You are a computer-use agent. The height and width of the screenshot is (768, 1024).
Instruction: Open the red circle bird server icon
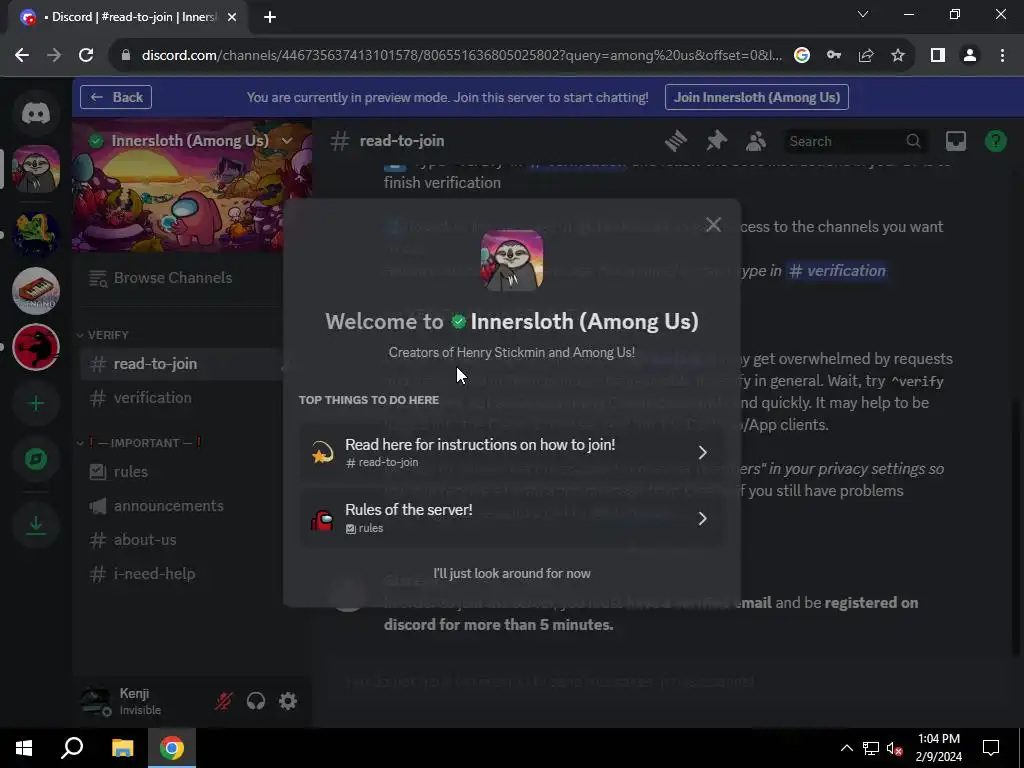(36, 347)
